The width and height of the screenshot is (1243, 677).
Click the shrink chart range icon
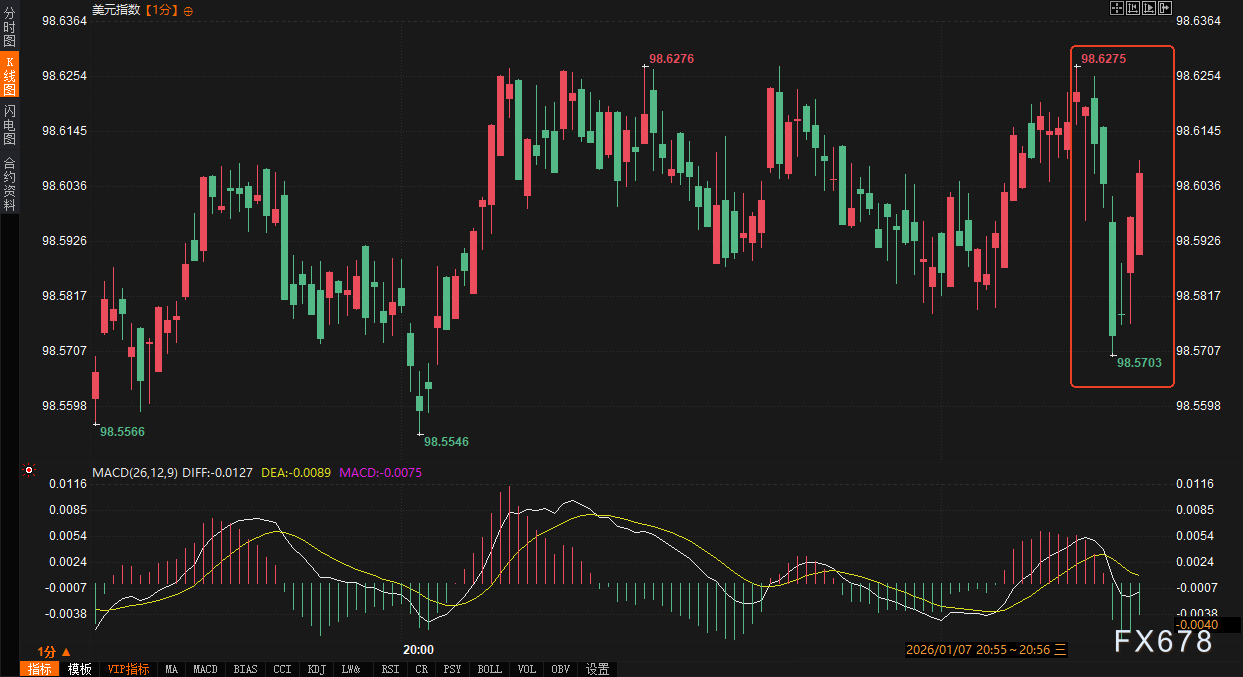[x=1133, y=8]
